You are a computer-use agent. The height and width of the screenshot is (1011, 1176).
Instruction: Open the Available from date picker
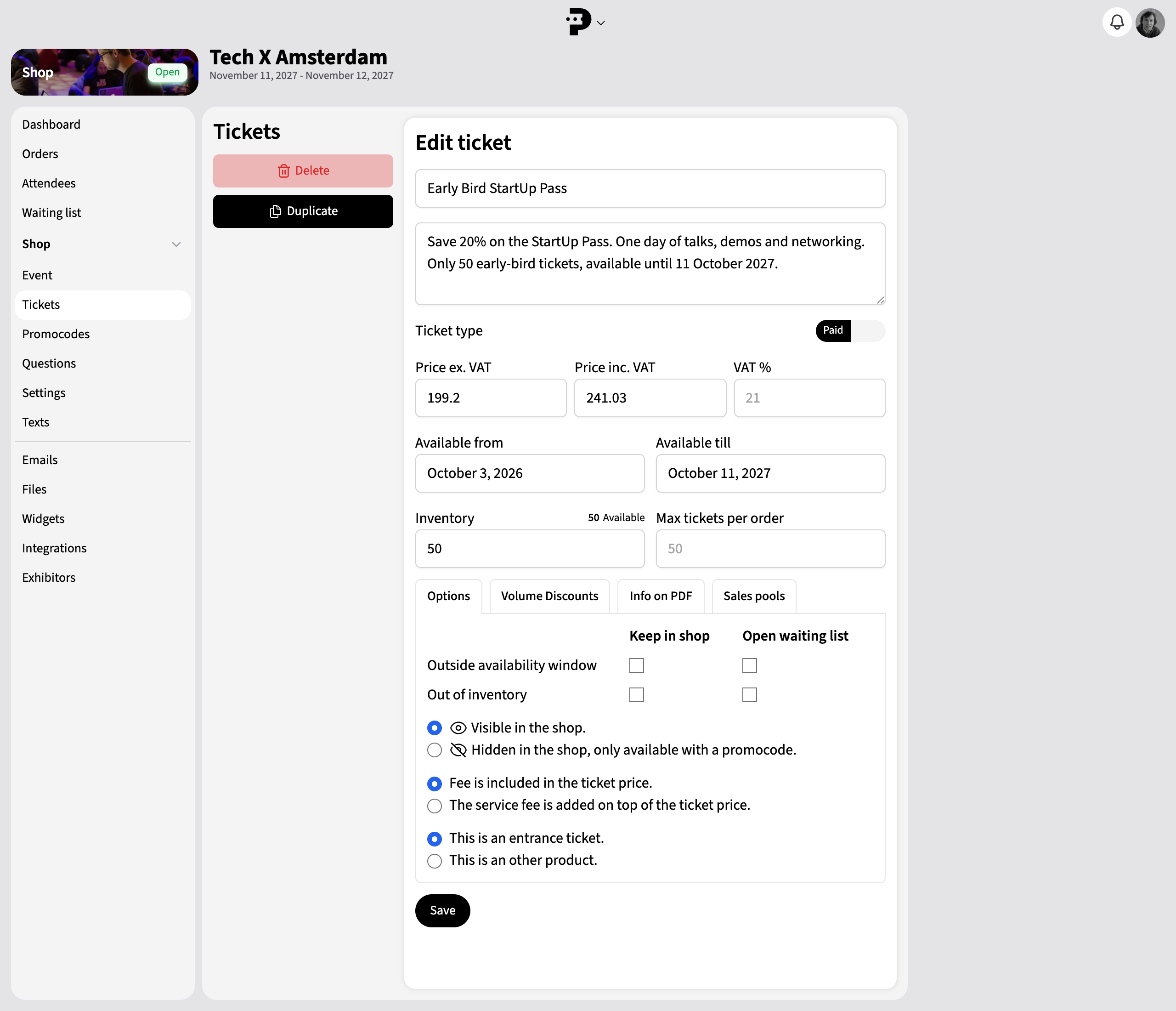[x=530, y=473]
